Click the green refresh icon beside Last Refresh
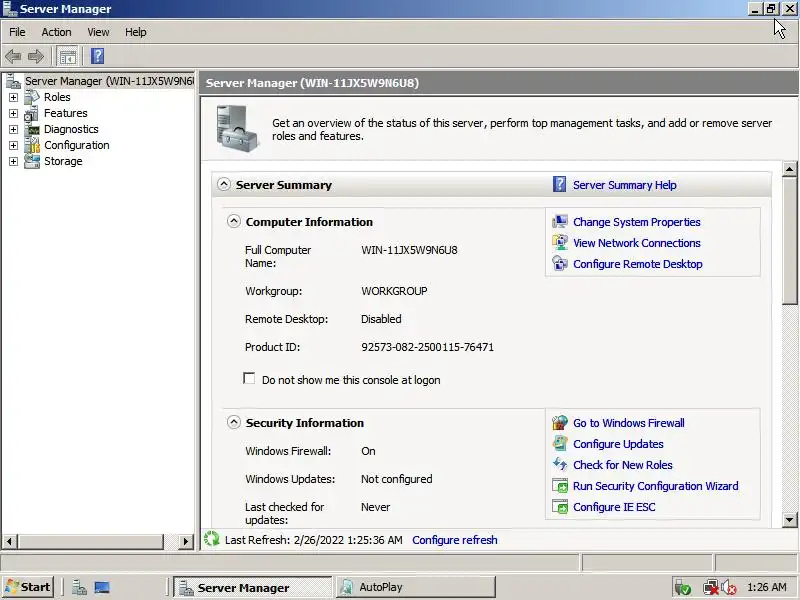The height and width of the screenshot is (600, 800). coord(211,539)
